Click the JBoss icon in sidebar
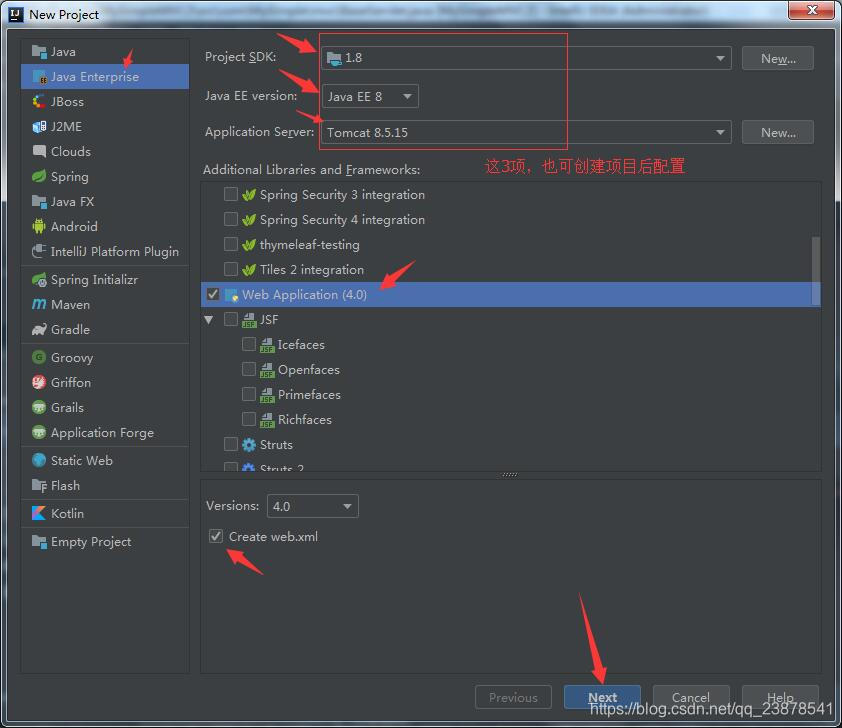 (x=39, y=101)
